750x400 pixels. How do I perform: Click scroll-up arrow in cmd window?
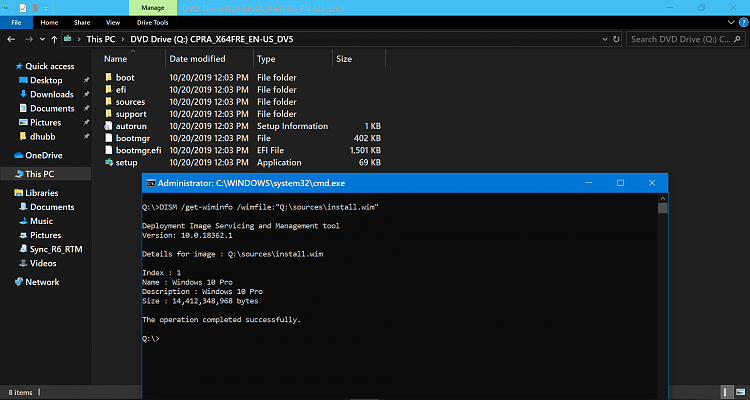tap(662, 198)
